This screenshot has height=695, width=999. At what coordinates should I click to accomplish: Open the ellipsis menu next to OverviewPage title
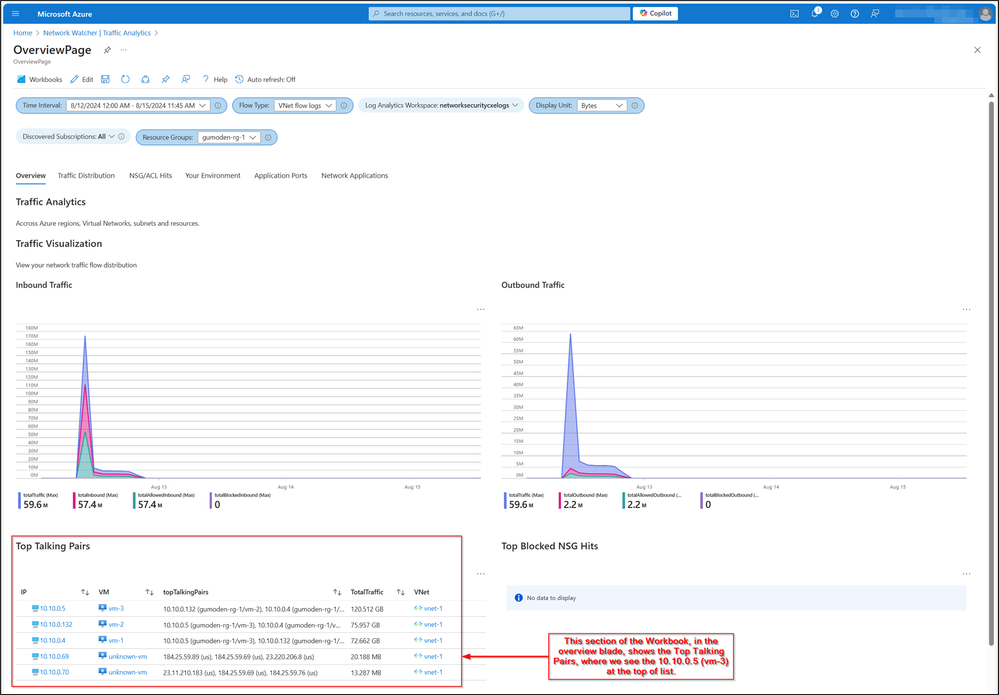(x=124, y=50)
